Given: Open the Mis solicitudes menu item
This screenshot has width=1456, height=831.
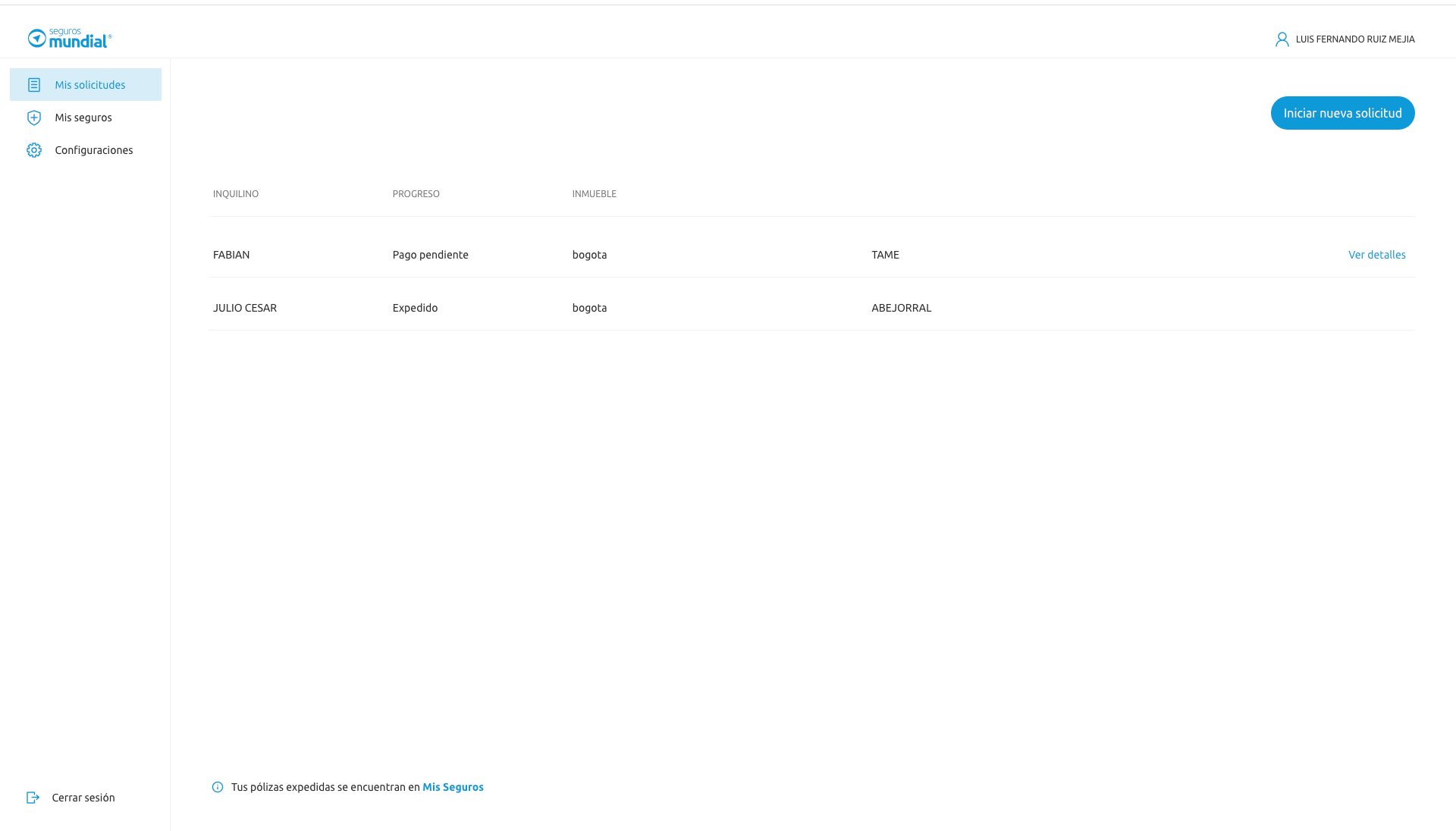Looking at the screenshot, I should coord(89,85).
